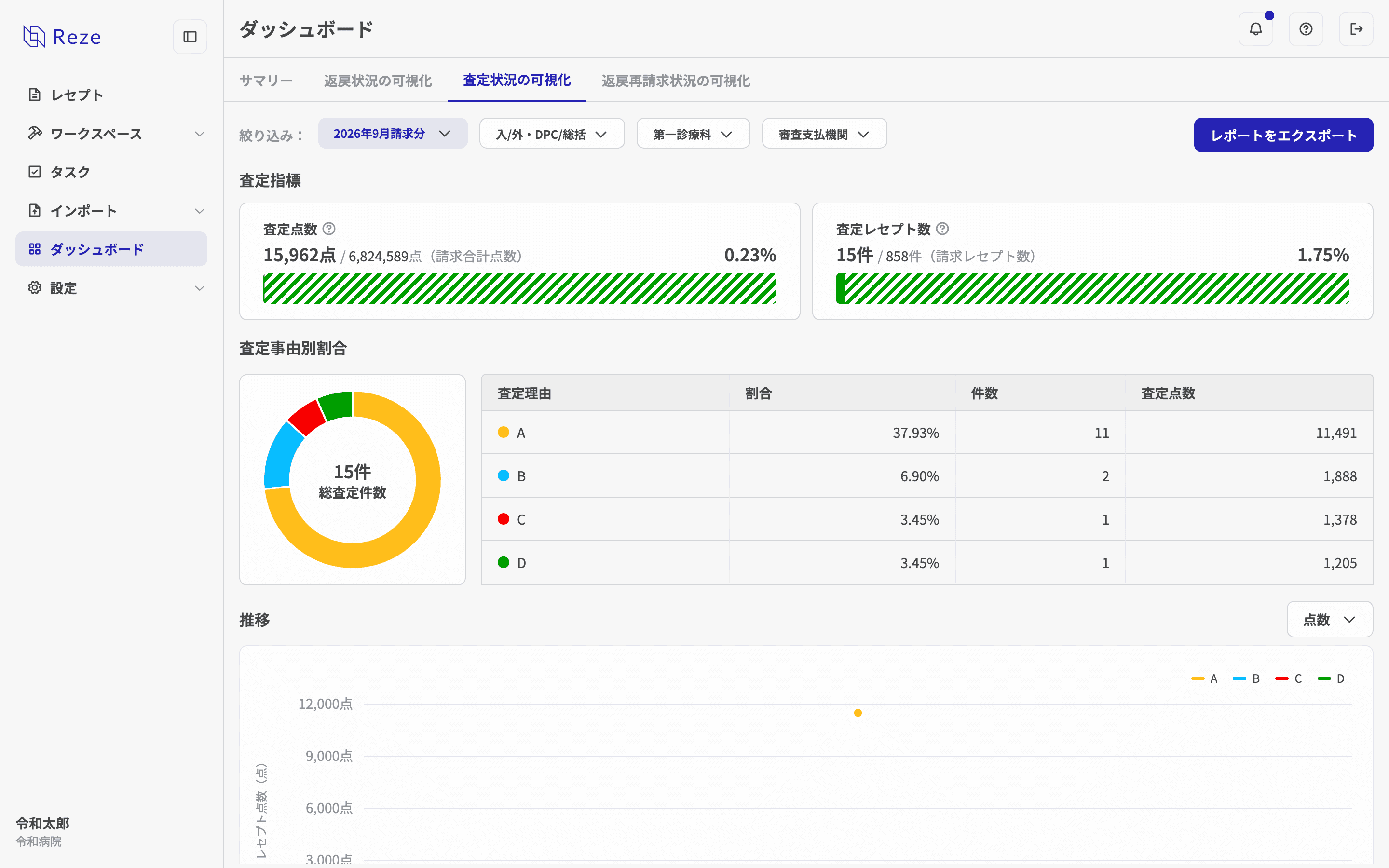Open notifications bell icon
Viewport: 1389px width, 868px height.
tap(1256, 29)
